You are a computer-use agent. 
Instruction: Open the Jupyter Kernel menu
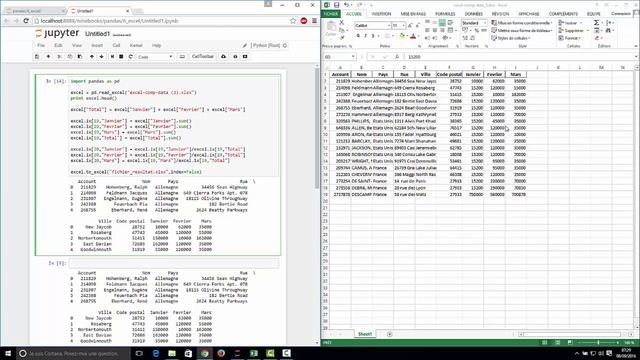click(x=136, y=45)
